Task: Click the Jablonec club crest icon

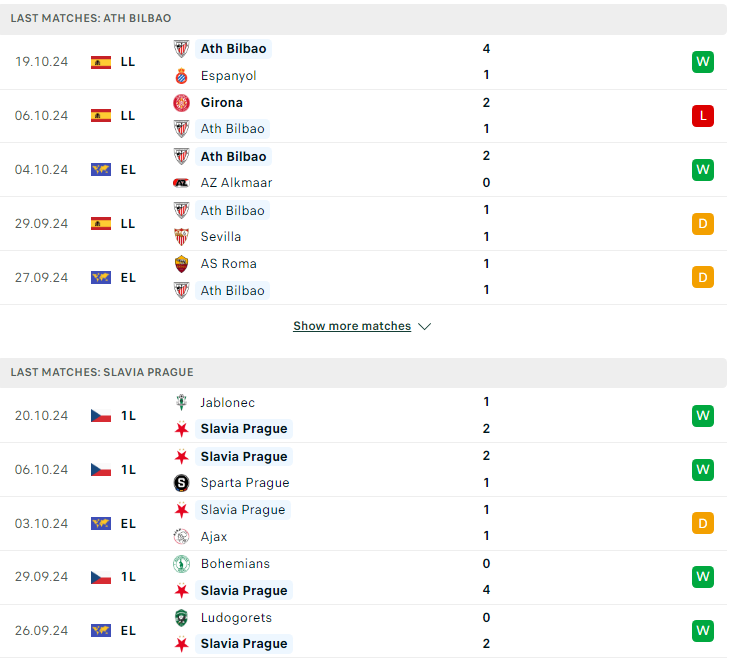Action: pos(181,403)
